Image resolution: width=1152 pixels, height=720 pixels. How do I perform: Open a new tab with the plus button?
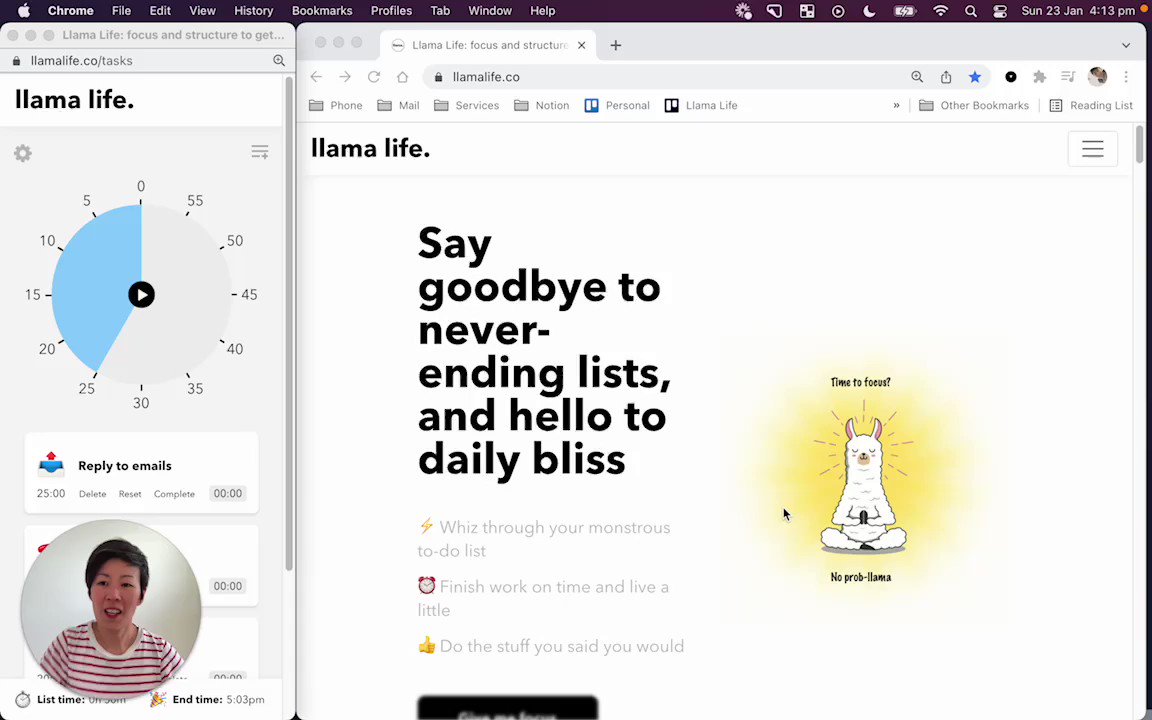(616, 45)
